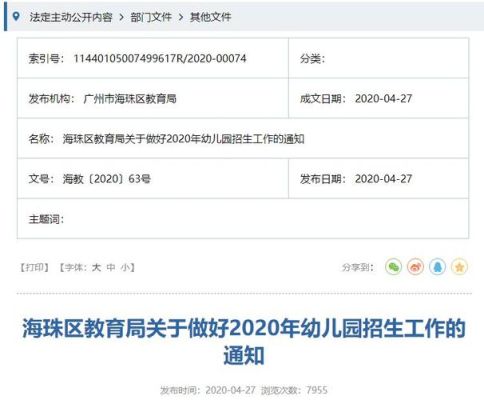
Task: Go to the 部门文件 breadcrumb link
Action: coord(151,17)
